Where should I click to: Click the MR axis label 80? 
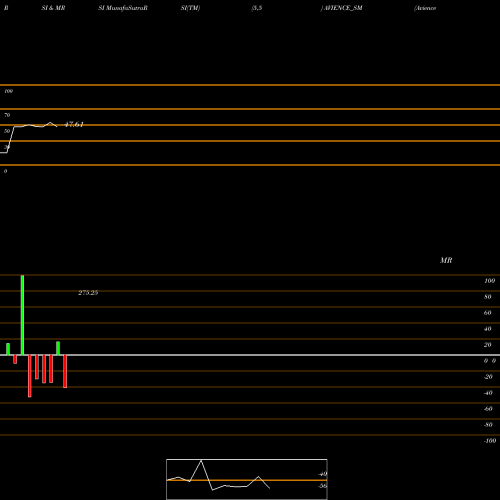[488, 297]
